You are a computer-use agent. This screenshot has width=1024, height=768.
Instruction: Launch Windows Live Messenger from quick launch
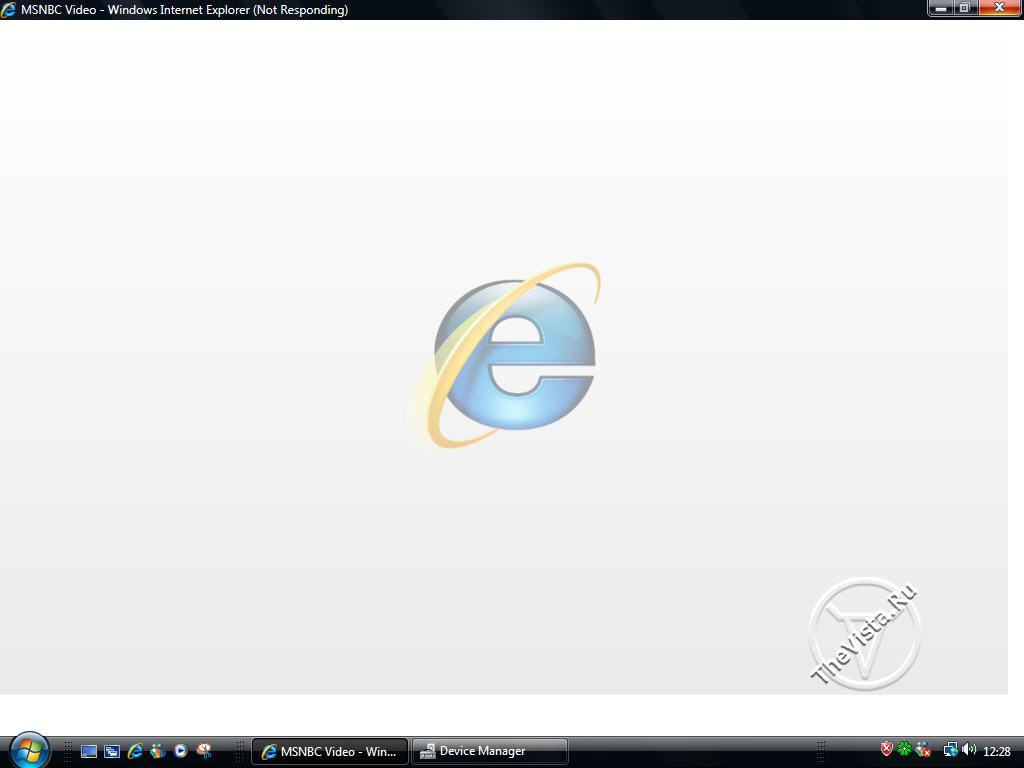(x=158, y=751)
